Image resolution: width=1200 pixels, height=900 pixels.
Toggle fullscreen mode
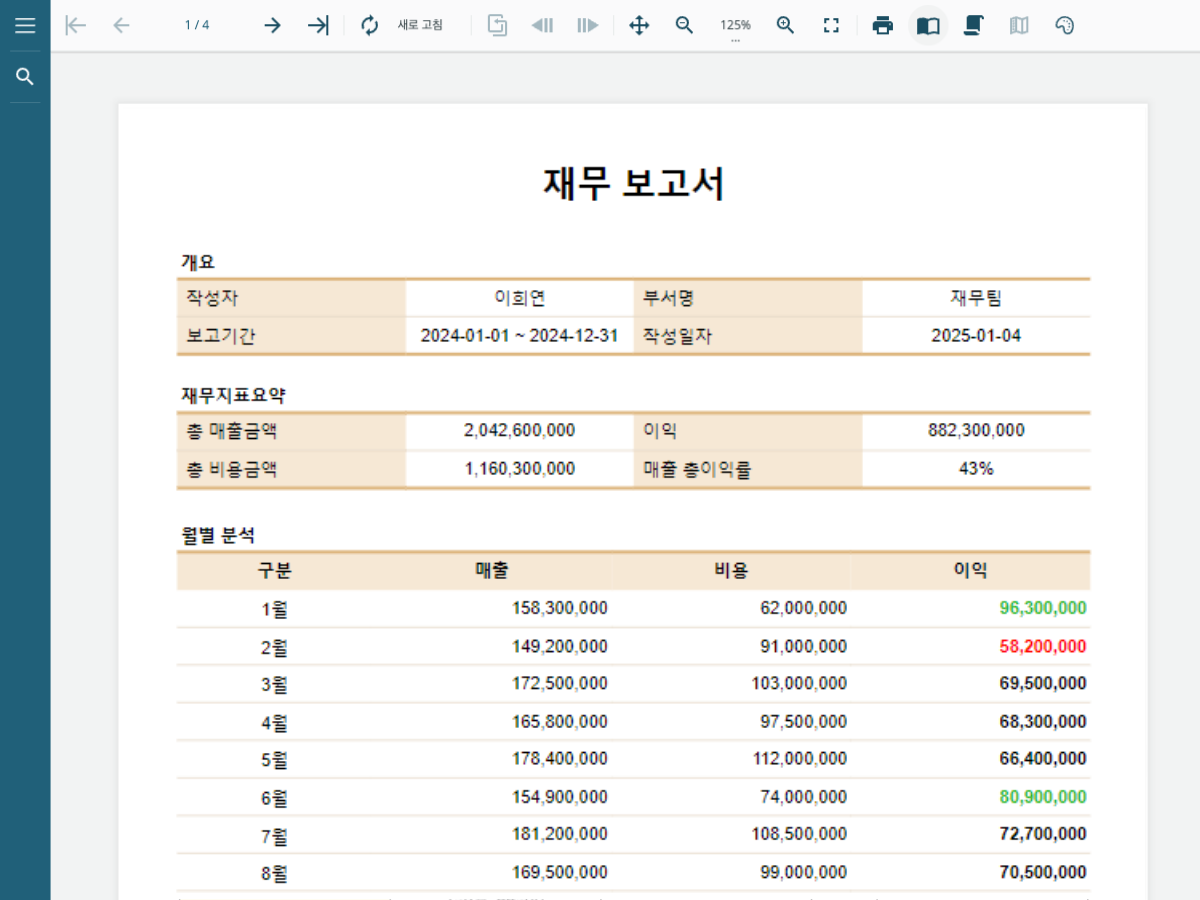tap(831, 26)
